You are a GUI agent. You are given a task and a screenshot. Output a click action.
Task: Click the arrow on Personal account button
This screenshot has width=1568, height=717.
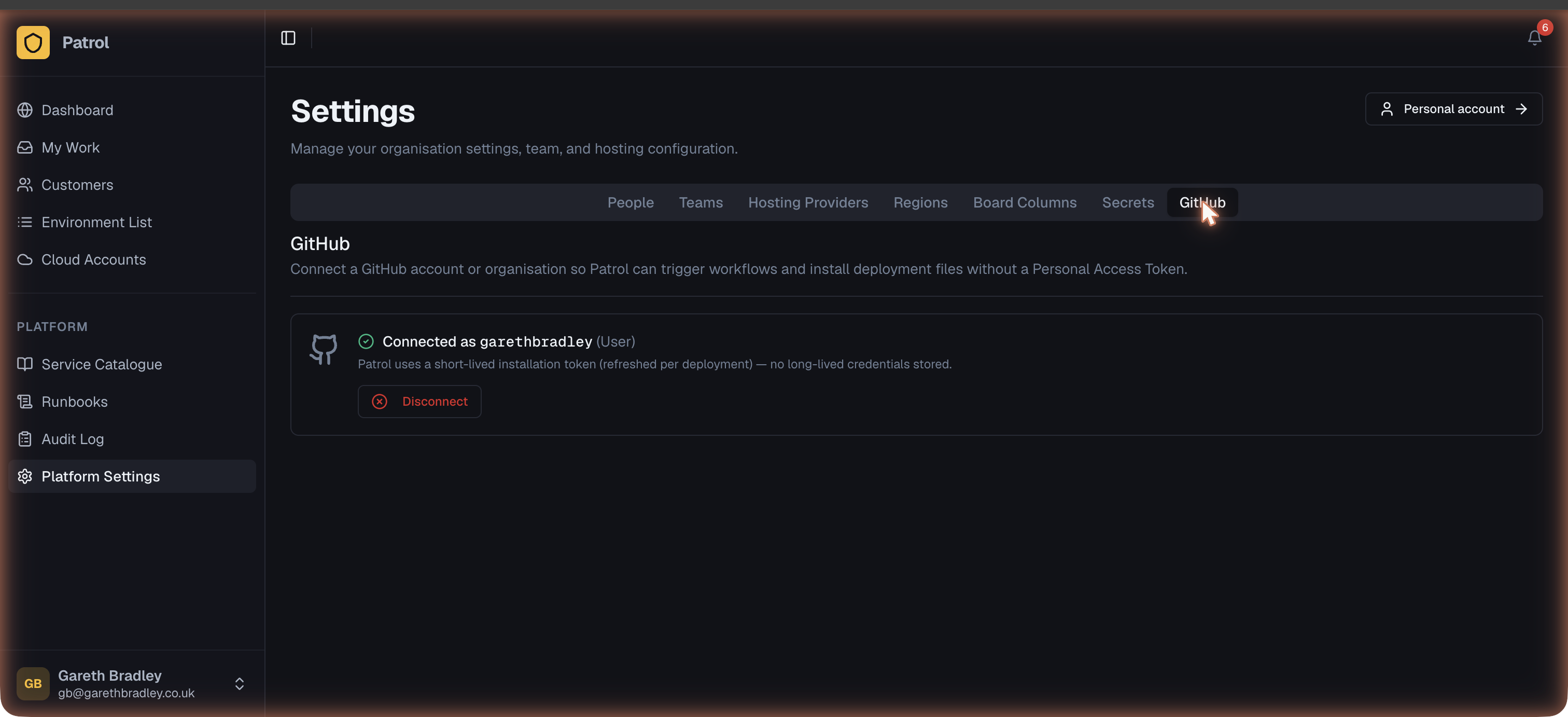(1521, 109)
